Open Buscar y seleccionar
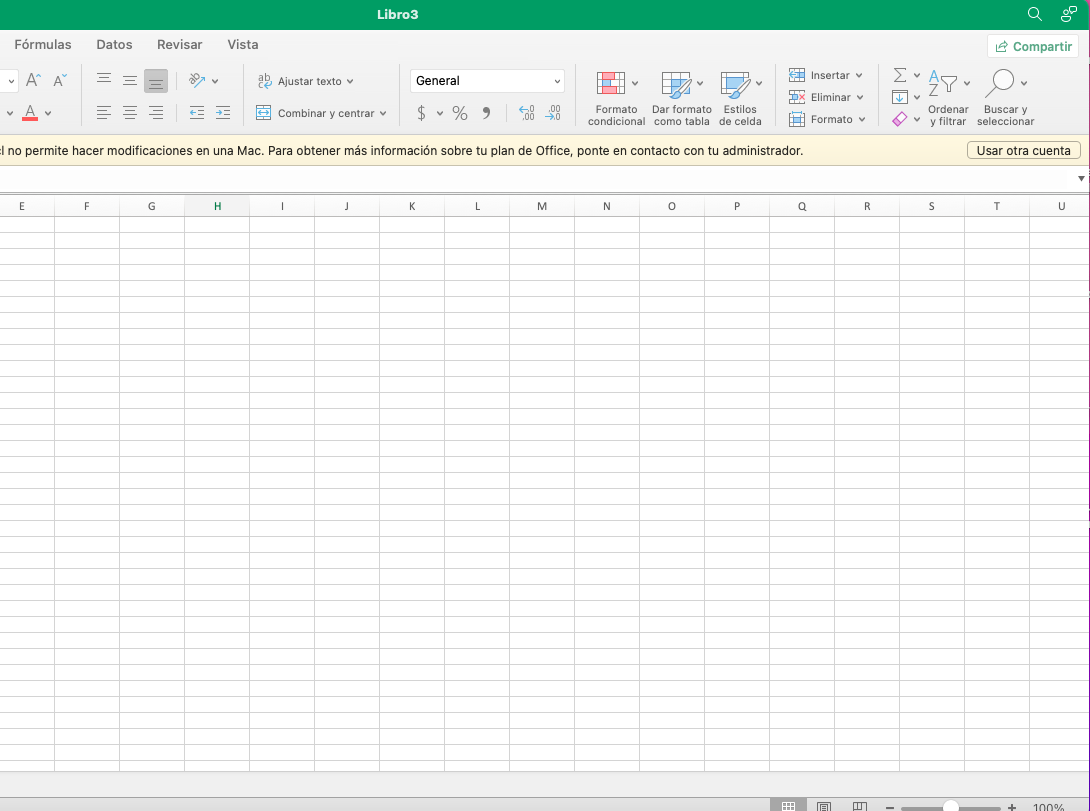 [x=1005, y=99]
